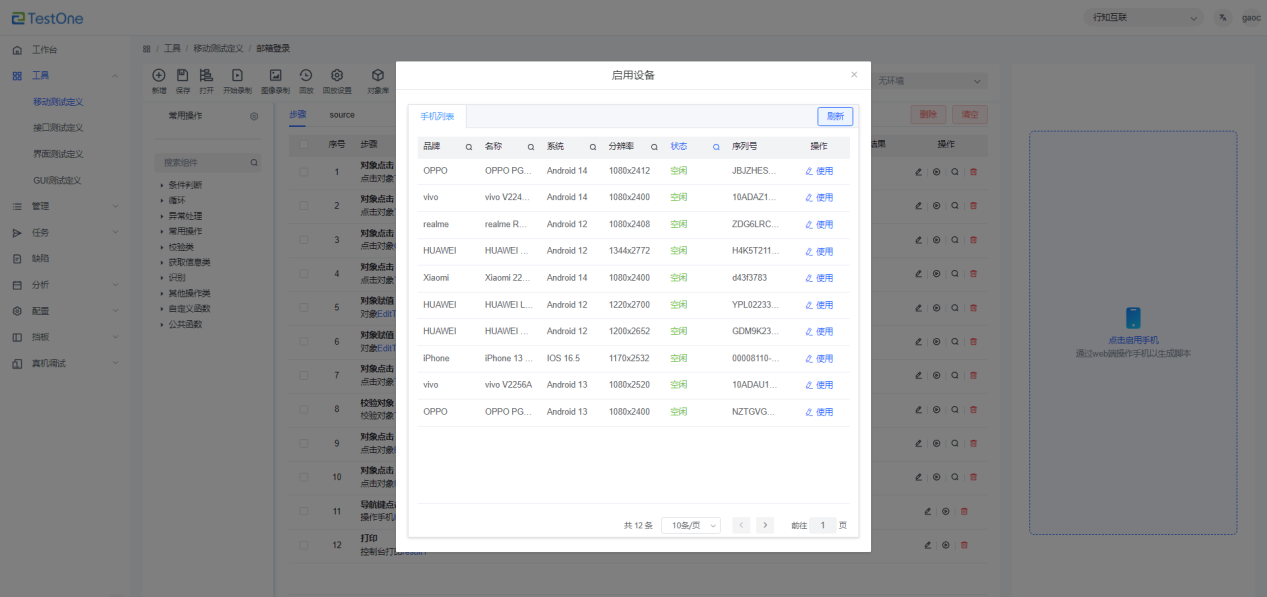Click the 1170x2532 resolution cell
This screenshot has width=1267, height=597.
(x=629, y=358)
